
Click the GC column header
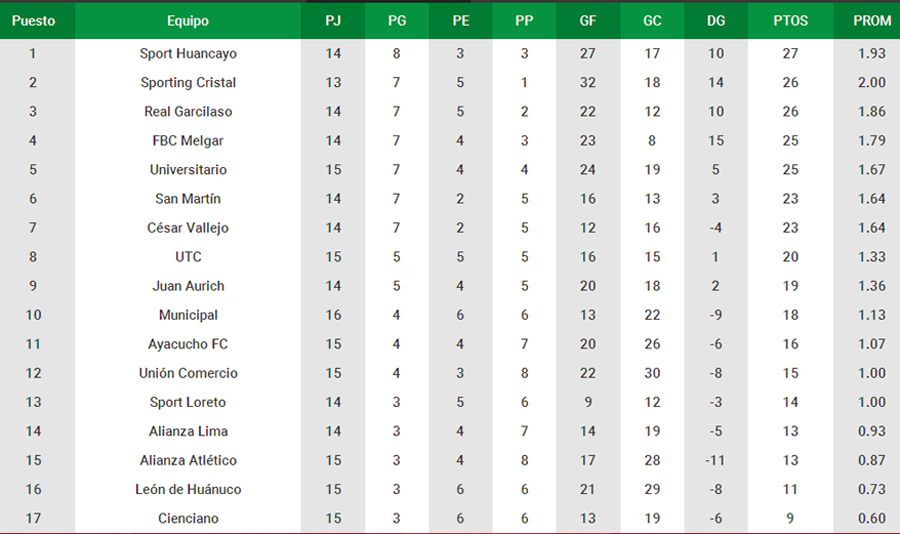pyautogui.click(x=652, y=21)
